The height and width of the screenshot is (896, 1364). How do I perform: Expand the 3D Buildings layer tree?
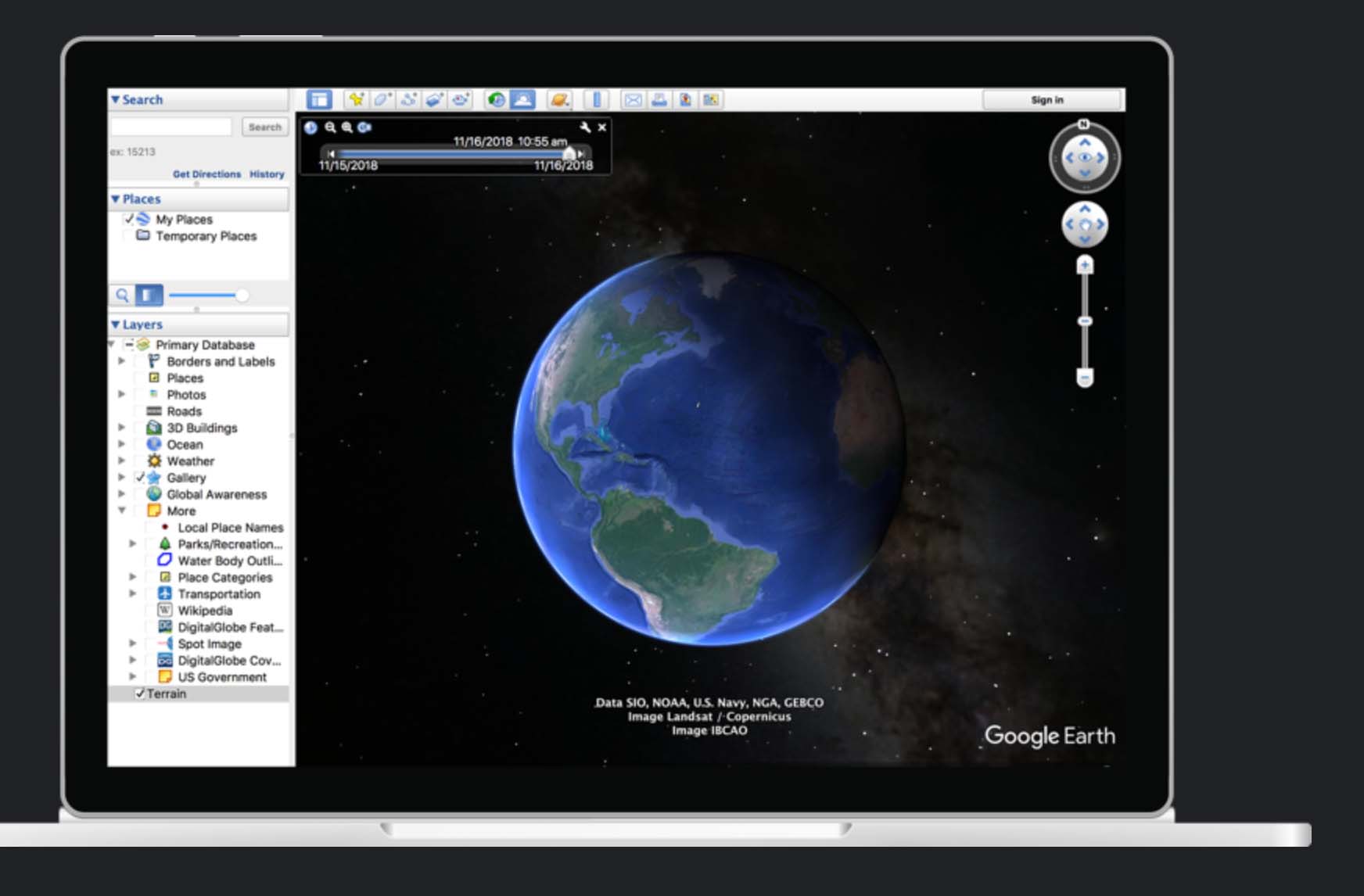[x=123, y=428]
